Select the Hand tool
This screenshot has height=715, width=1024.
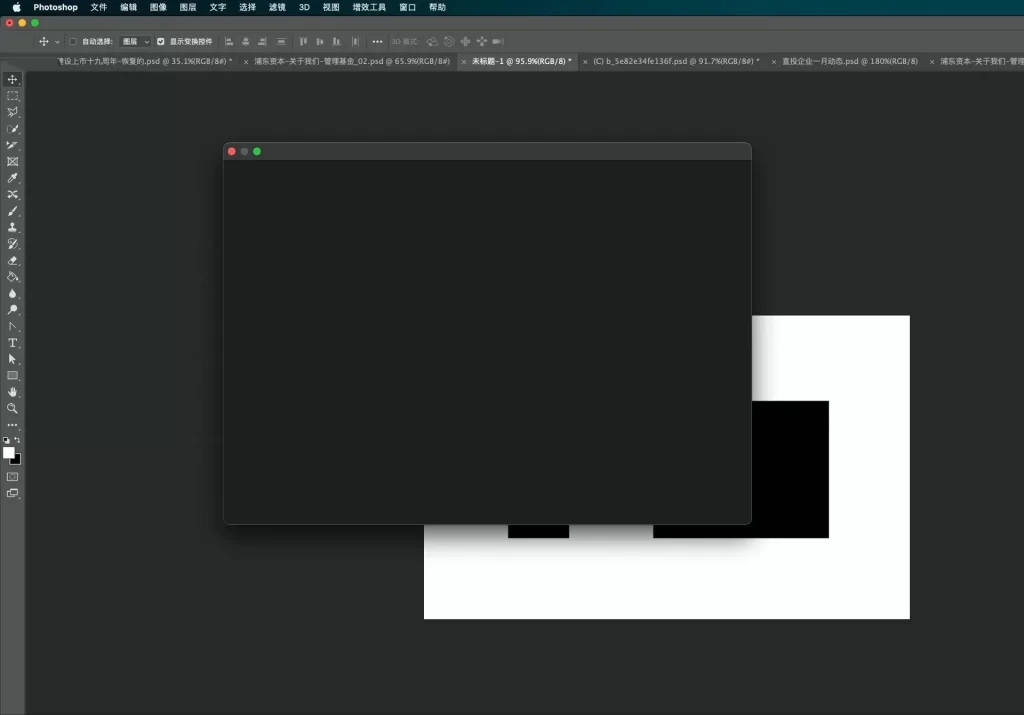pos(12,391)
